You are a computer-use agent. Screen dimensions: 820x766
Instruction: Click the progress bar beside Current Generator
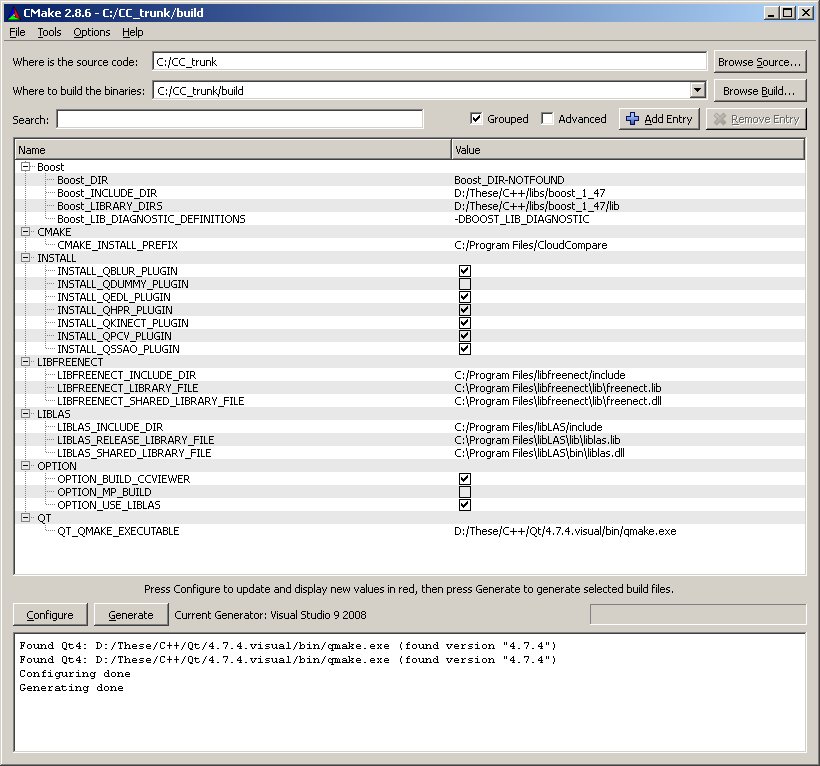[698, 614]
